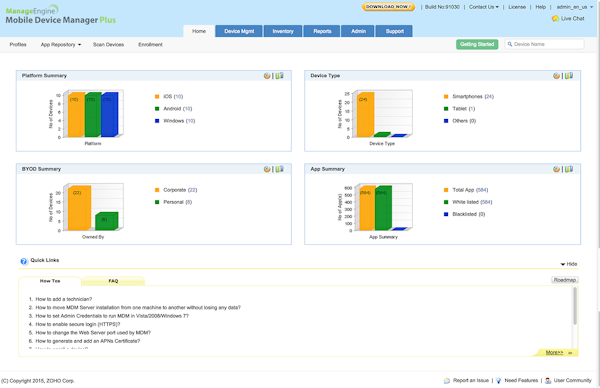600x388 pixels.
Task: Open the Device Mgmt tab
Action: point(239,31)
